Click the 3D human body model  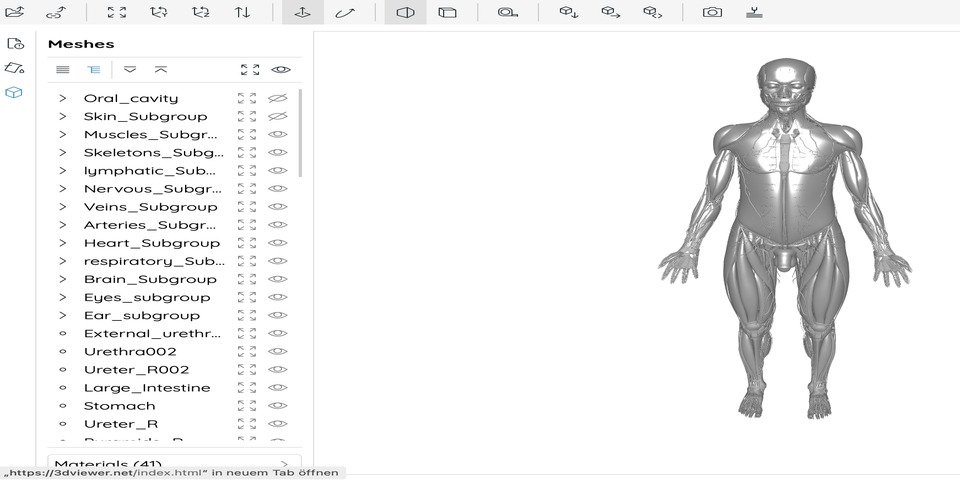[x=784, y=239]
